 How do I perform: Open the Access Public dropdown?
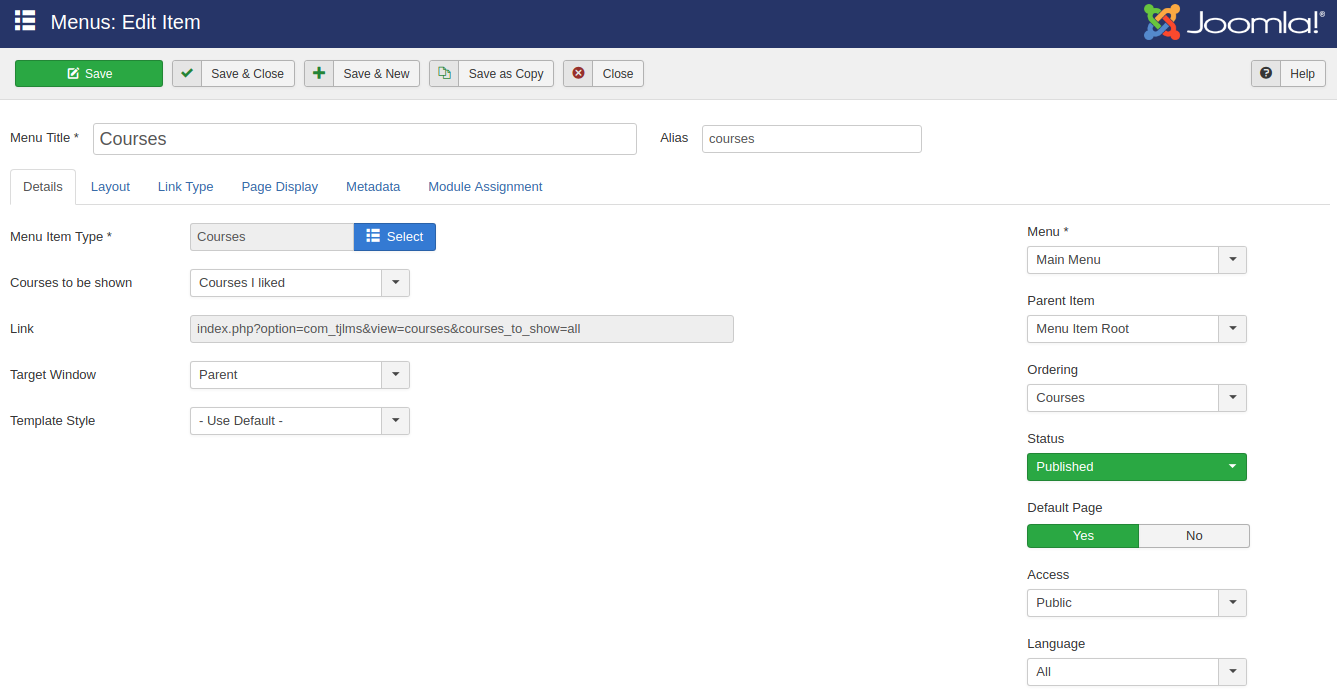tap(1136, 603)
